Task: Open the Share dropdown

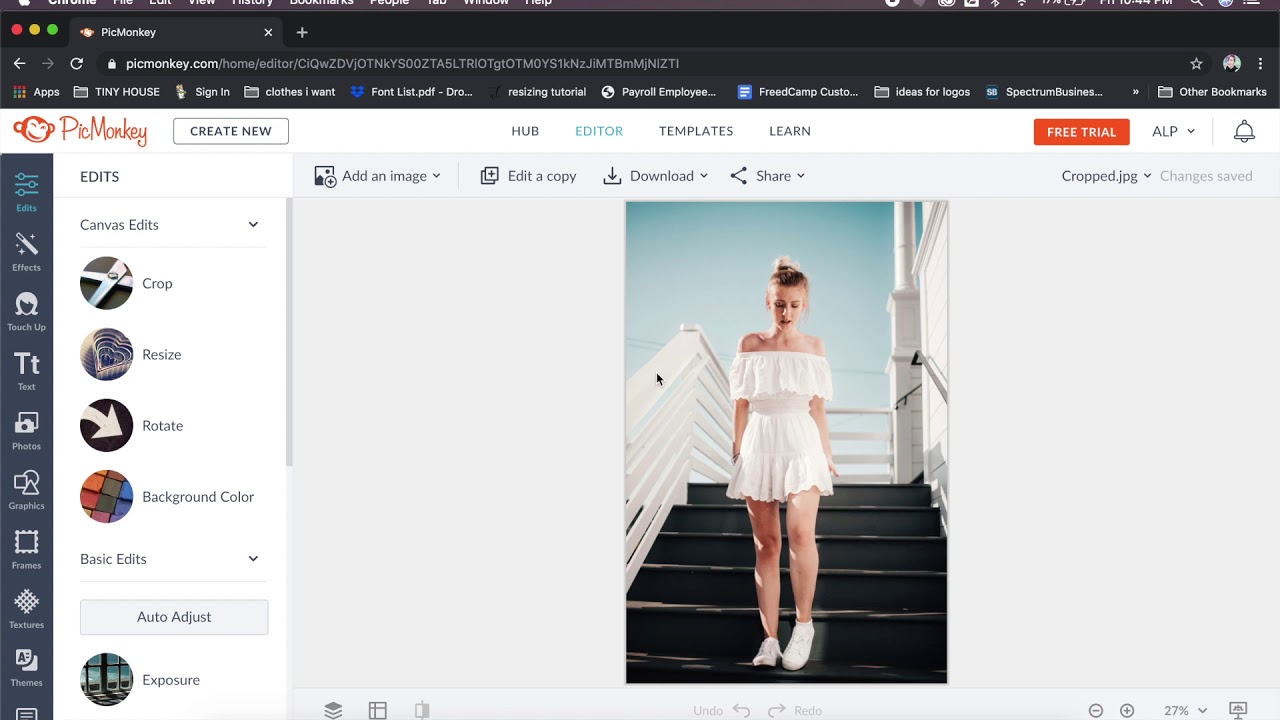Action: pyautogui.click(x=767, y=176)
